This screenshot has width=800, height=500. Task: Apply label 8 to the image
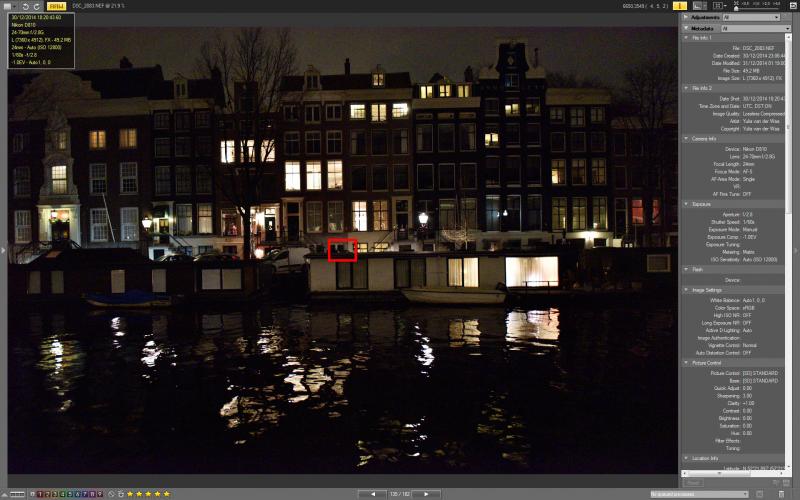coord(92,494)
